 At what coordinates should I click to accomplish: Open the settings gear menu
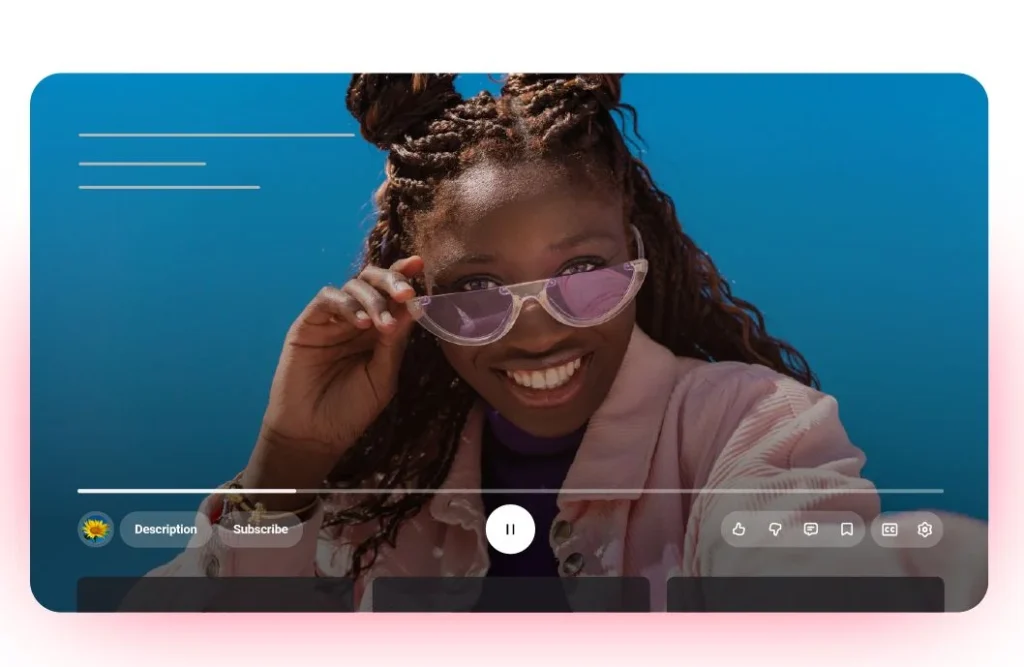click(x=925, y=529)
